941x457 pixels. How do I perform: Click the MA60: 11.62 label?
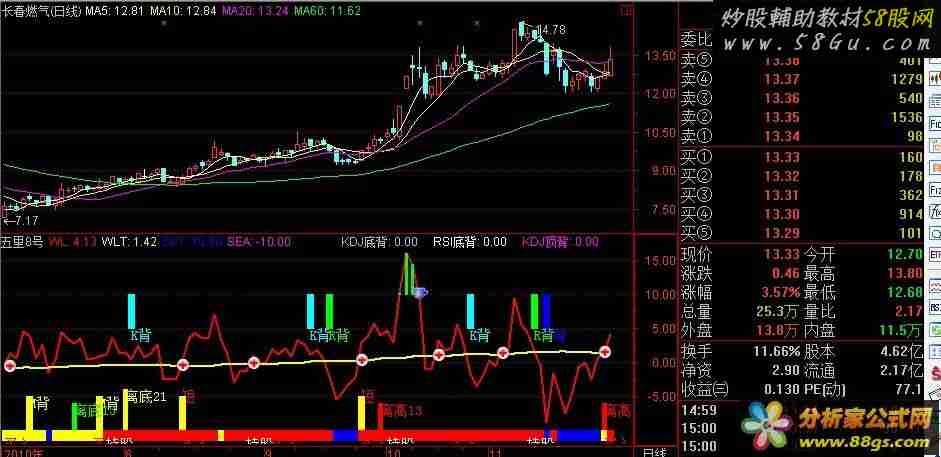327,10
